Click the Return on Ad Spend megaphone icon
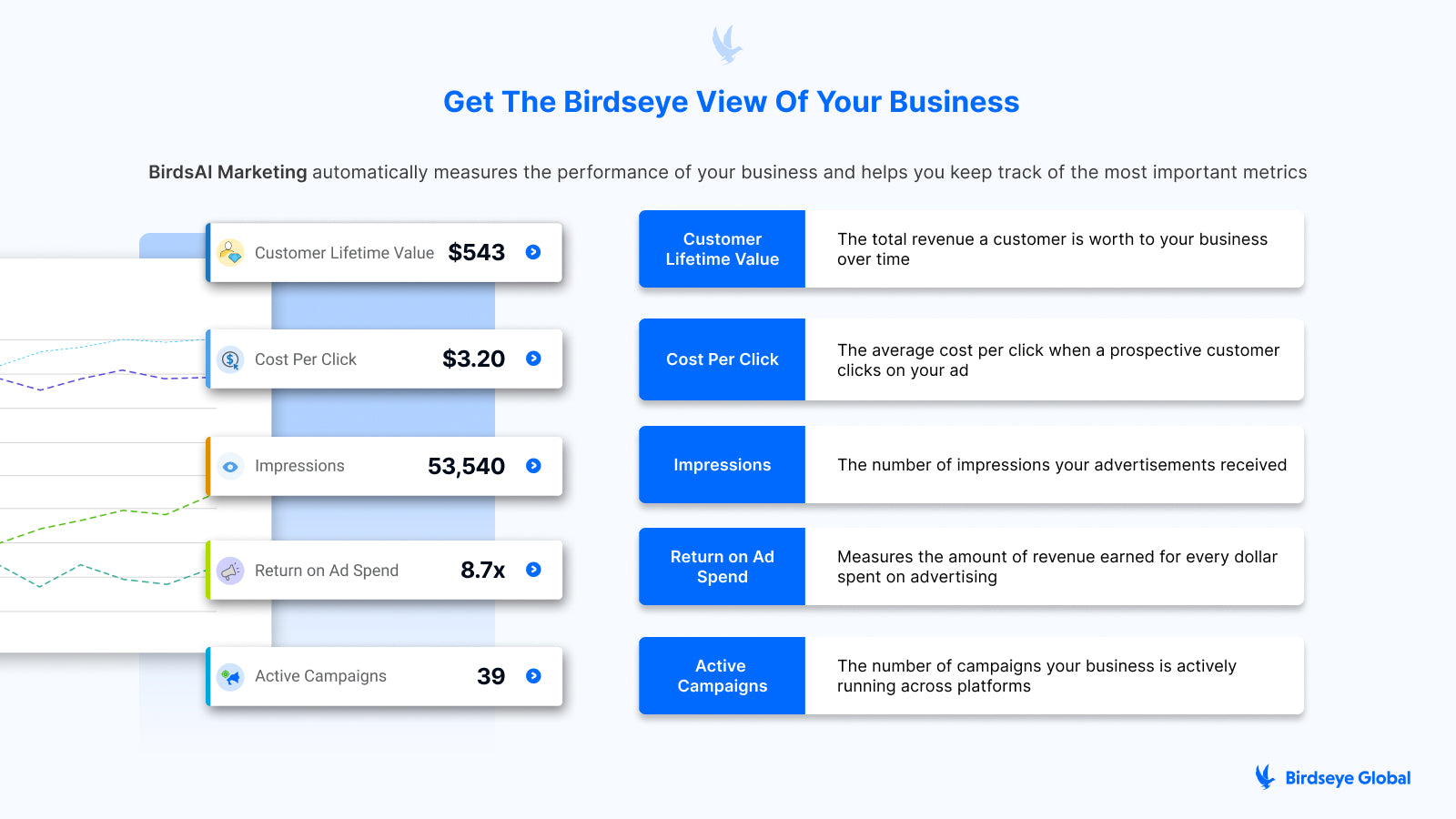The height and width of the screenshot is (819, 1456). coord(231,571)
